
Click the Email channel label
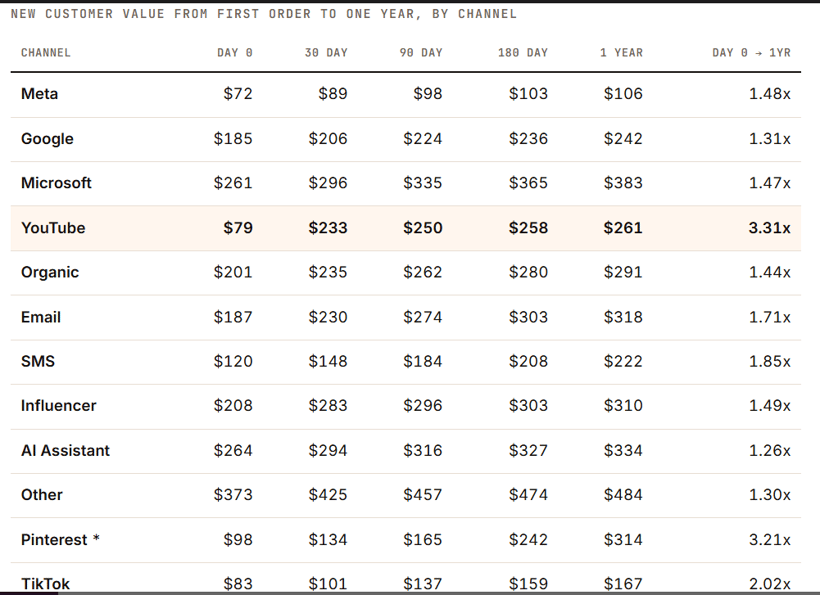point(41,317)
